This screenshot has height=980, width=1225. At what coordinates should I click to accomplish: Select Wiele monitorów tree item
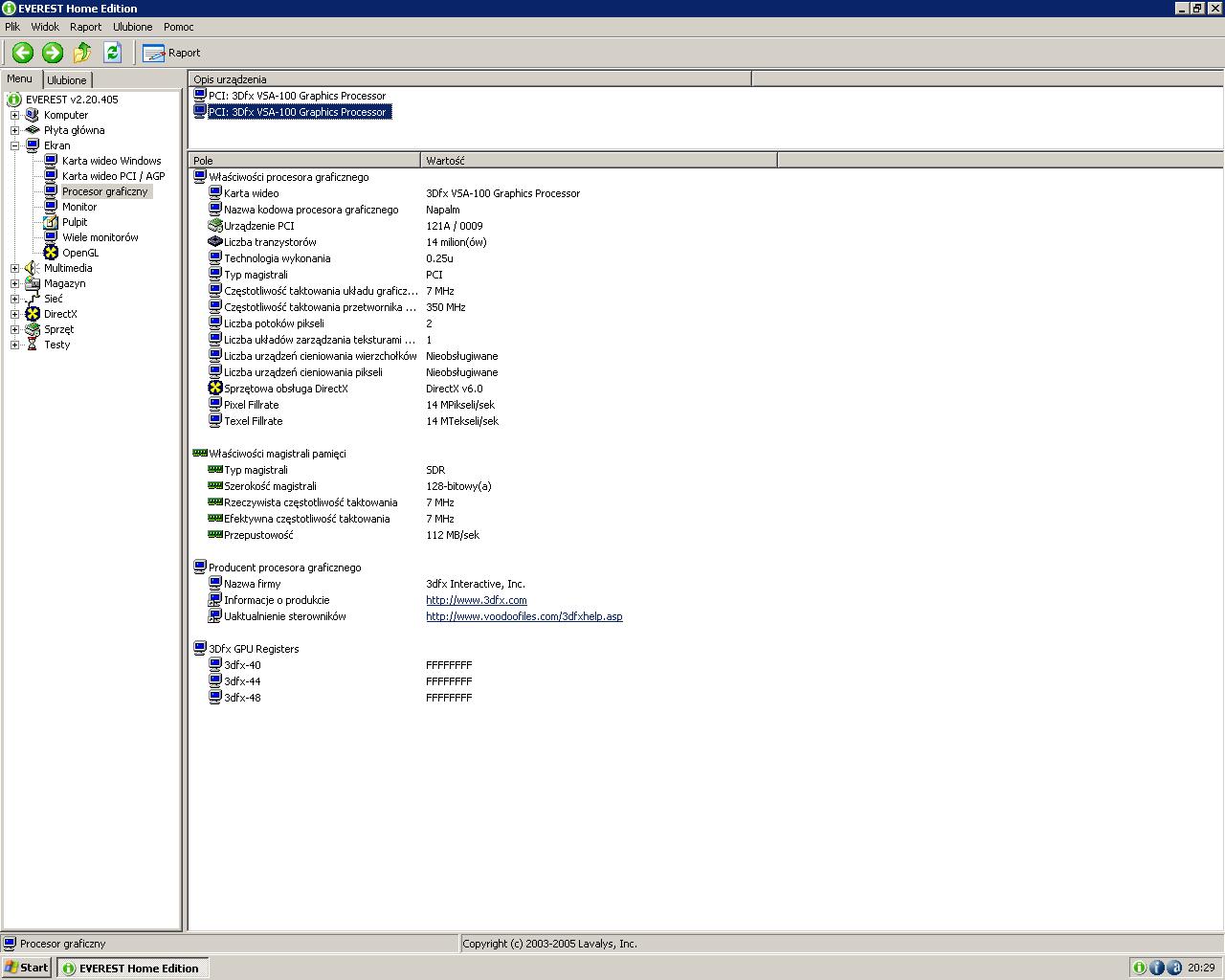coord(100,237)
